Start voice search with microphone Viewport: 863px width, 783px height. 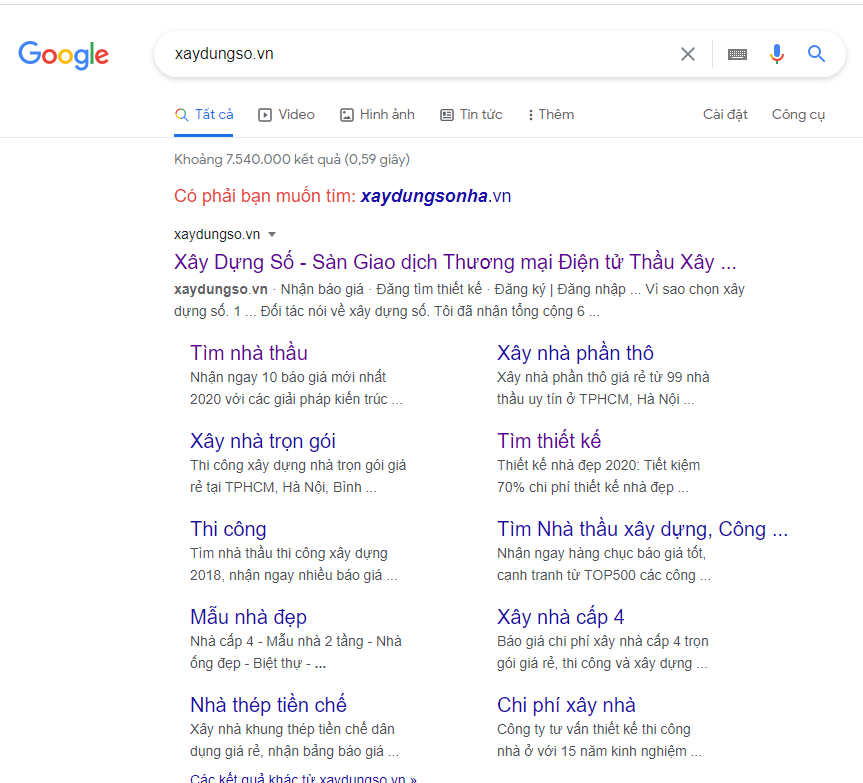click(x=777, y=54)
